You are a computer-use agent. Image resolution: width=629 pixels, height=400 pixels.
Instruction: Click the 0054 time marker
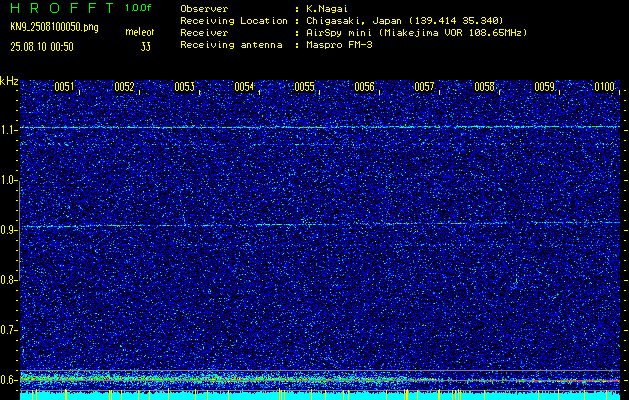244,87
